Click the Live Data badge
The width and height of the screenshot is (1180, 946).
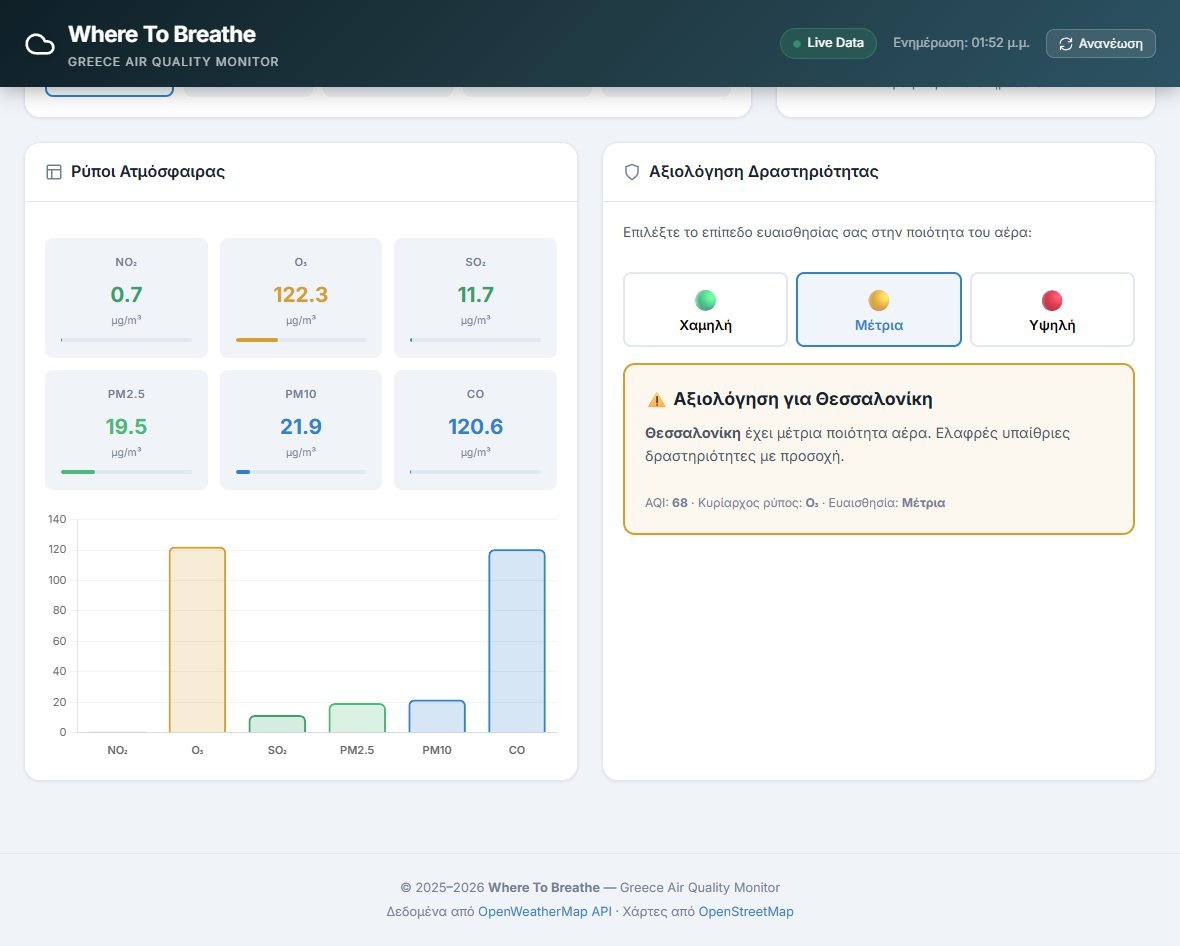pyautogui.click(x=829, y=44)
